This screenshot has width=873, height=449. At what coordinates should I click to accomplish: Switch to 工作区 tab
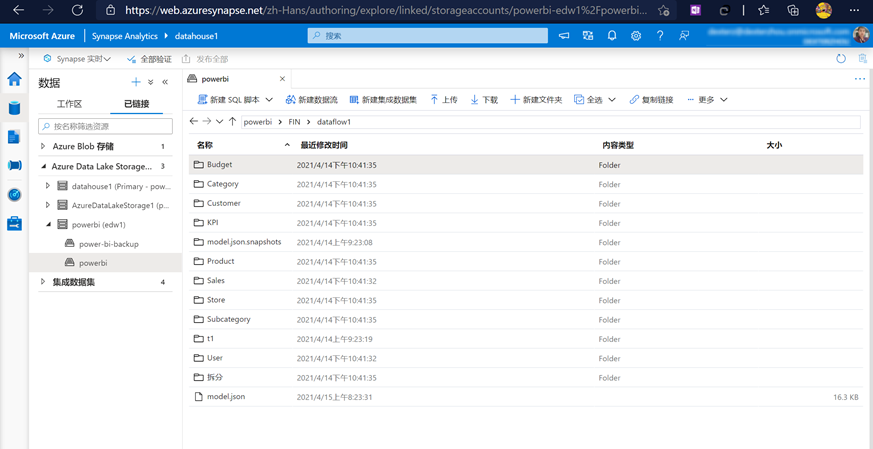click(x=70, y=104)
